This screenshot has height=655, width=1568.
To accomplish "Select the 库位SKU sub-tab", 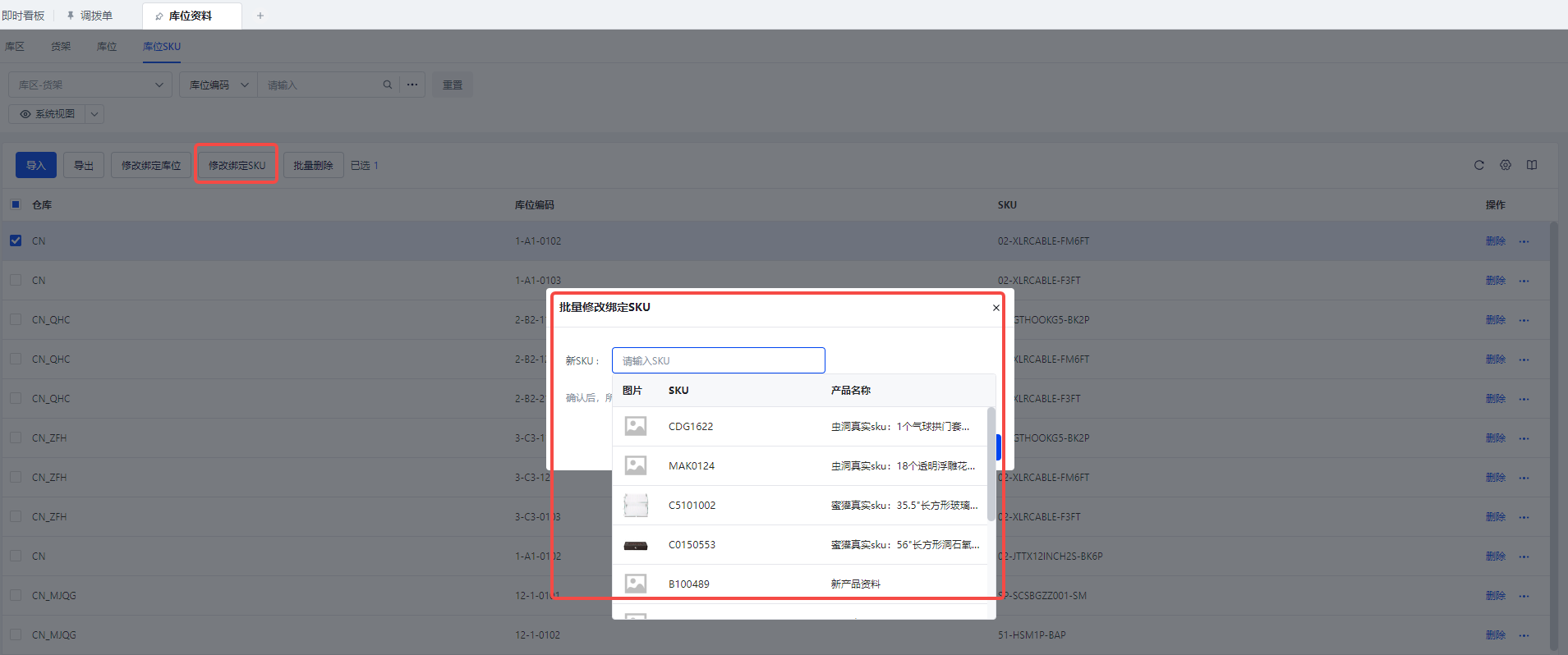I will click(x=162, y=47).
